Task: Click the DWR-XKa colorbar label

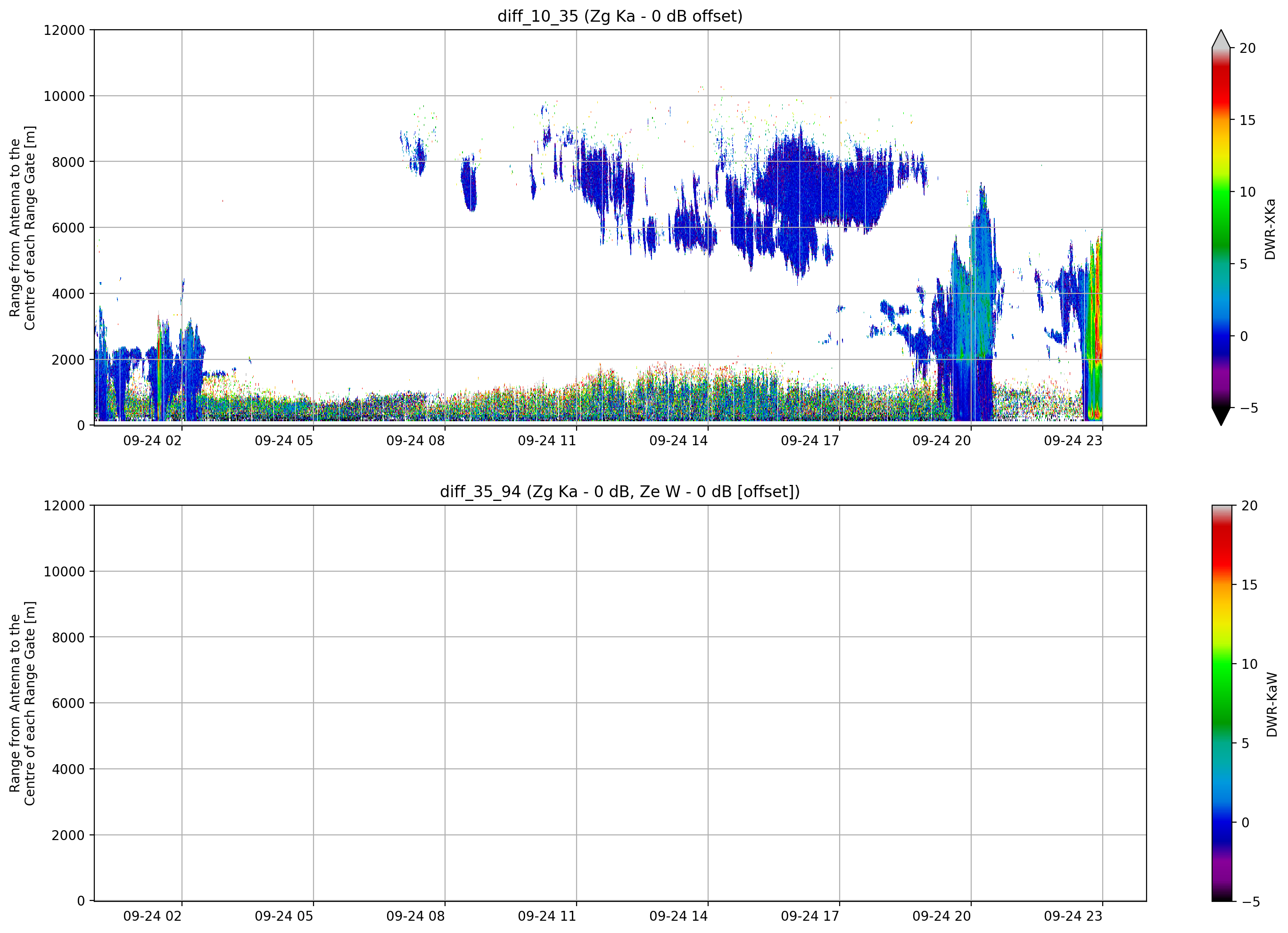Action: tap(1270, 229)
